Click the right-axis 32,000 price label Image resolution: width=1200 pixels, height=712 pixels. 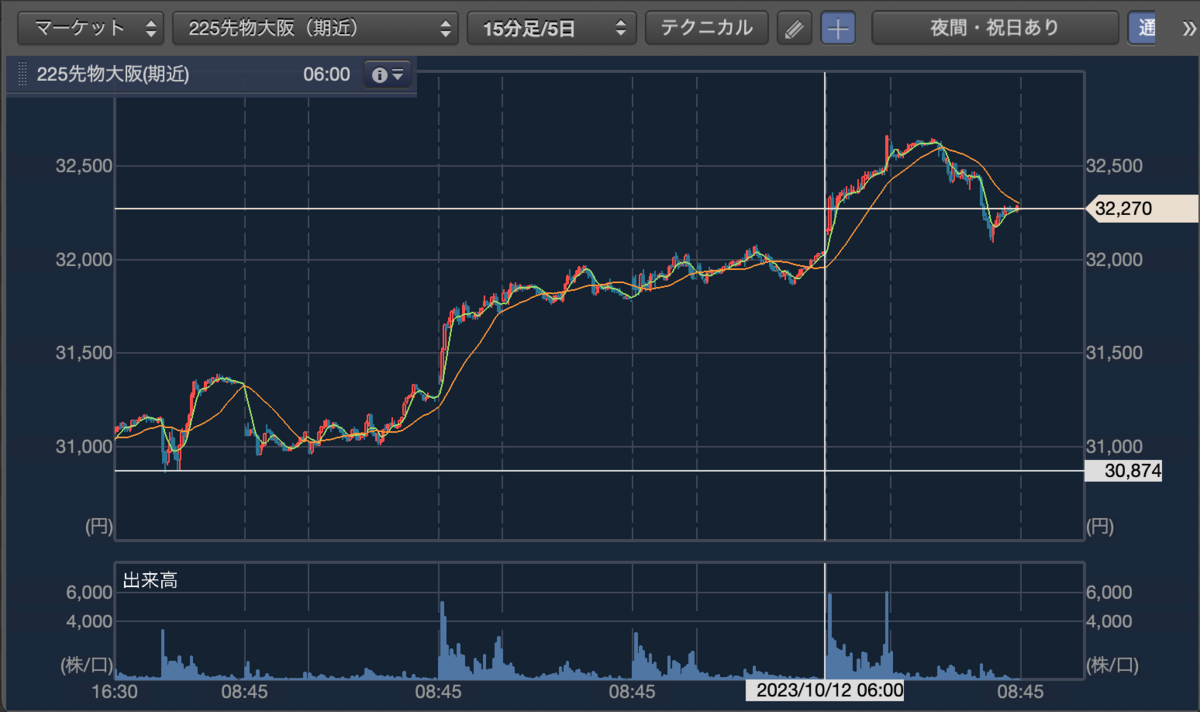tap(1113, 259)
